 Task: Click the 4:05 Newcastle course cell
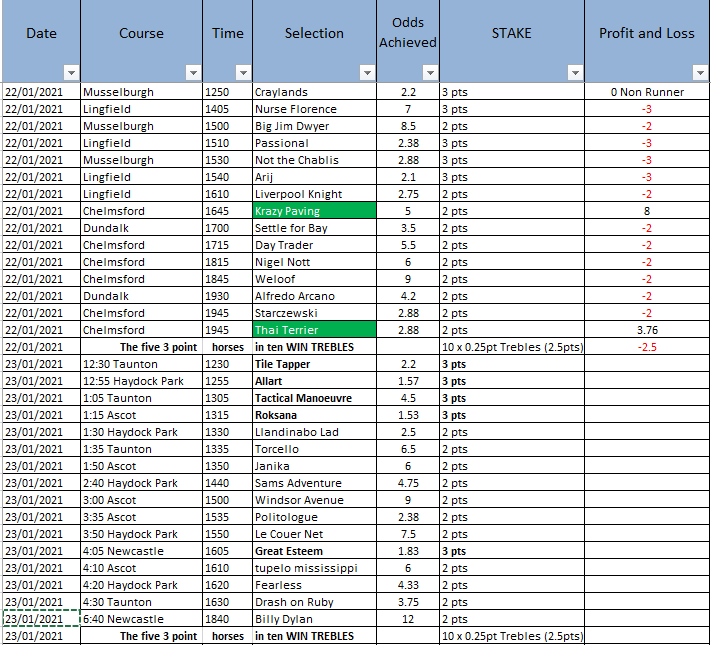[141, 551]
